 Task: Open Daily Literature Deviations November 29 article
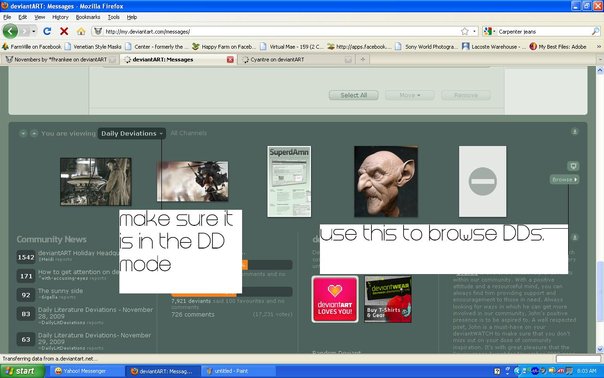point(95,338)
